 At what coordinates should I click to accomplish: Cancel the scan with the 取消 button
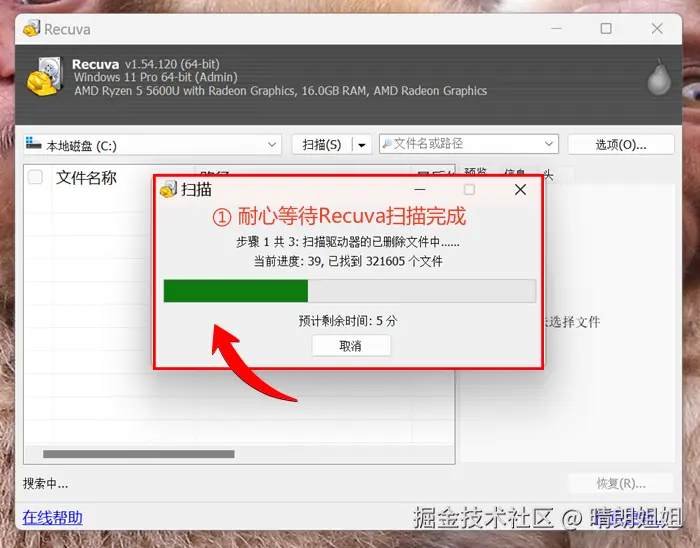(351, 346)
